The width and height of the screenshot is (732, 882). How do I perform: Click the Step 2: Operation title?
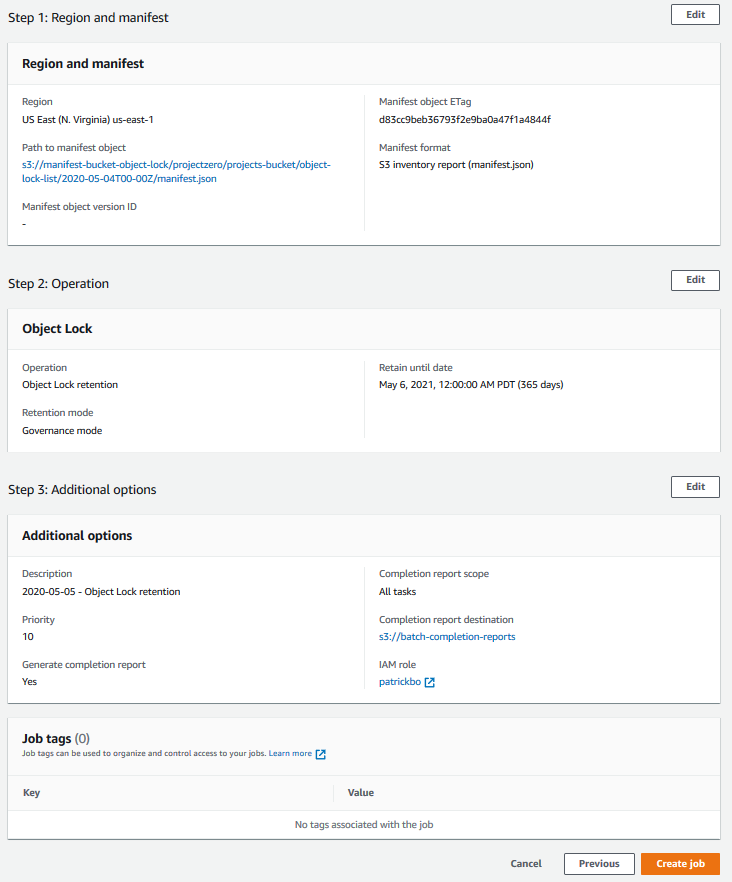click(59, 284)
